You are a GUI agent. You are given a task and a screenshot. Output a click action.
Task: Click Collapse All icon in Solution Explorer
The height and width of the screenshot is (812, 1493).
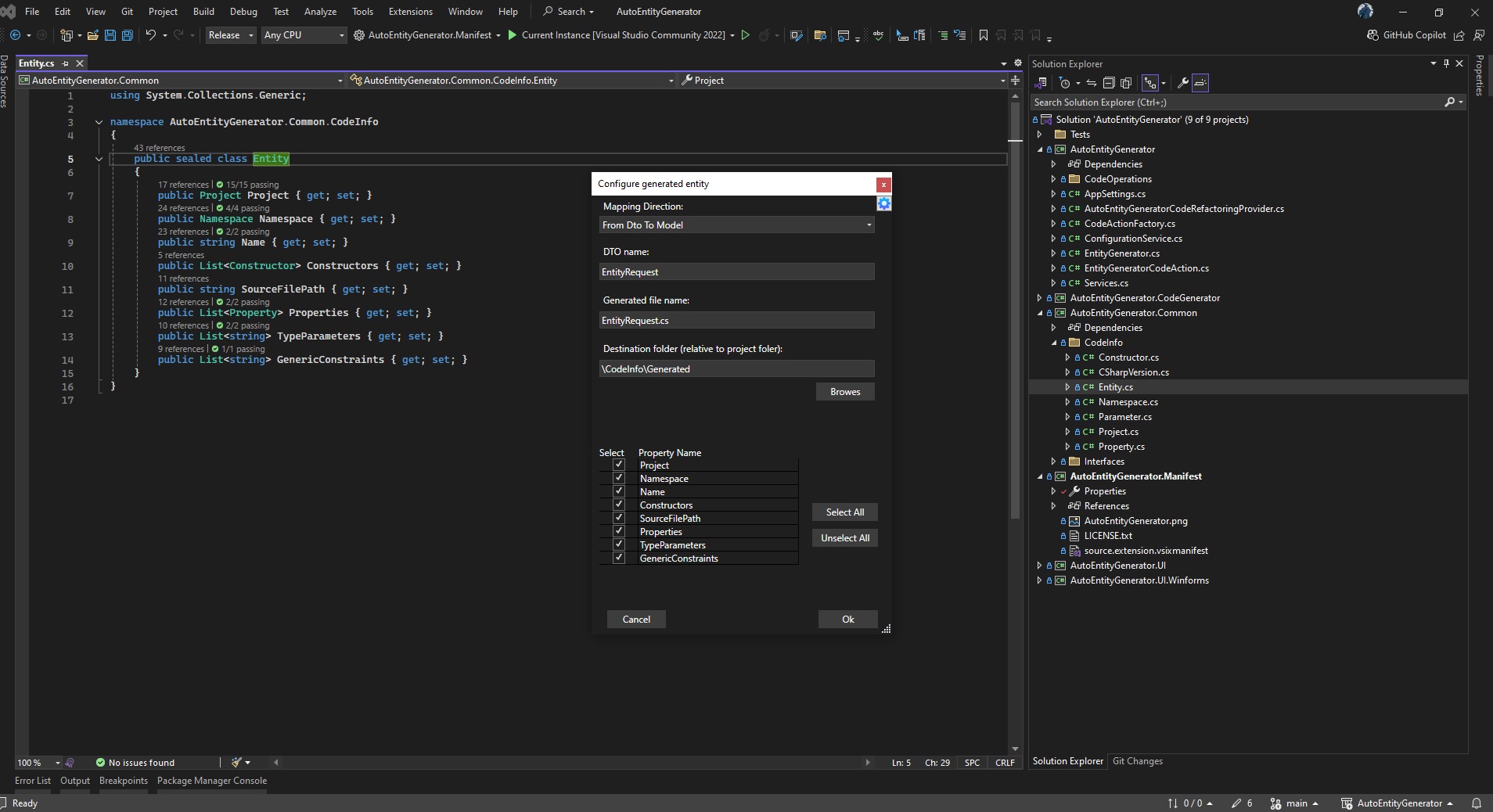(x=1109, y=83)
